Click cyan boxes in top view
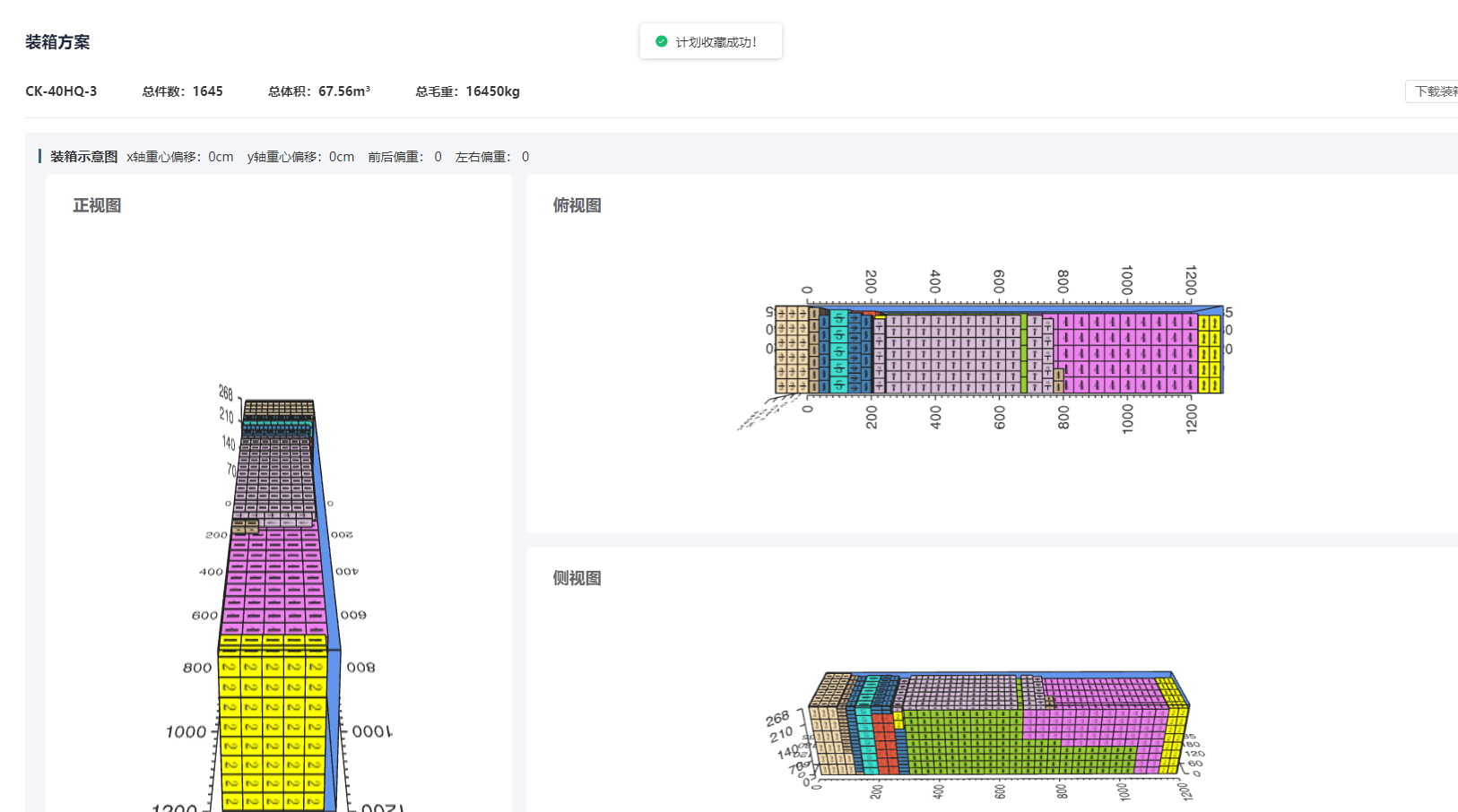Image resolution: width=1458 pixels, height=812 pixels. (x=838, y=351)
